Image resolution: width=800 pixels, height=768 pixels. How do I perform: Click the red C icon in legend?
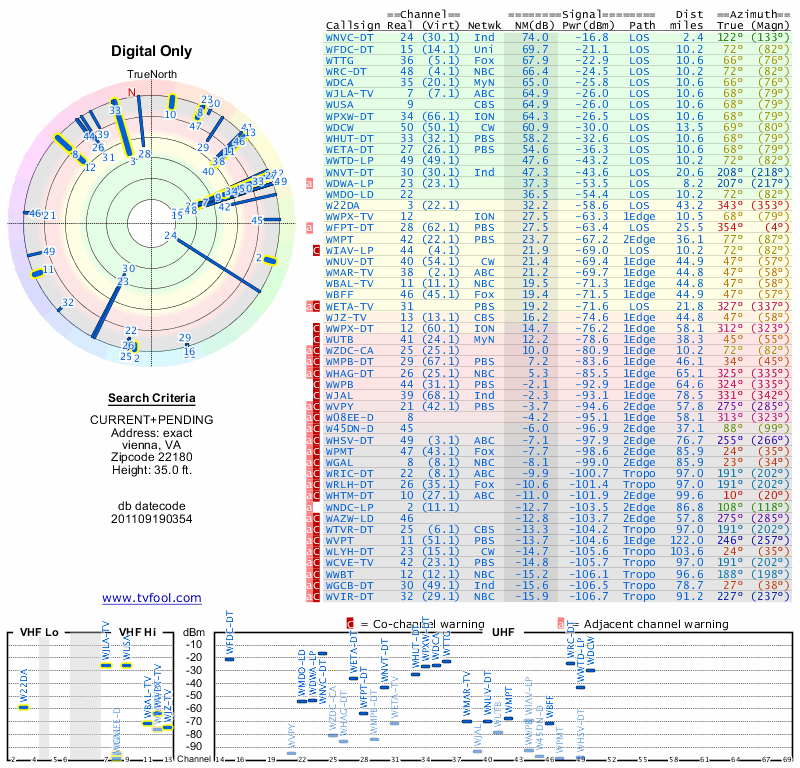coord(350,624)
